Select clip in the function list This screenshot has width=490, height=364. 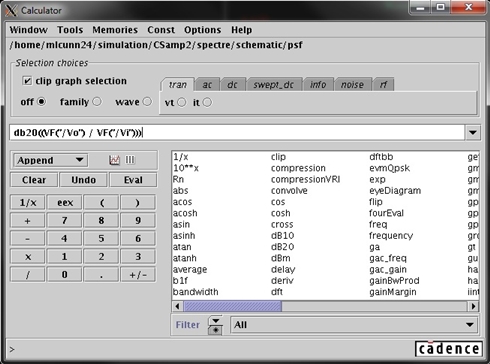point(278,157)
